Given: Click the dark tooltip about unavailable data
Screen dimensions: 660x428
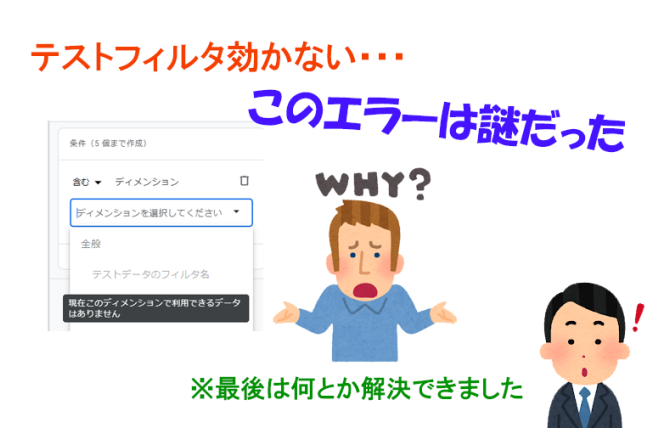Looking at the screenshot, I should click(156, 307).
